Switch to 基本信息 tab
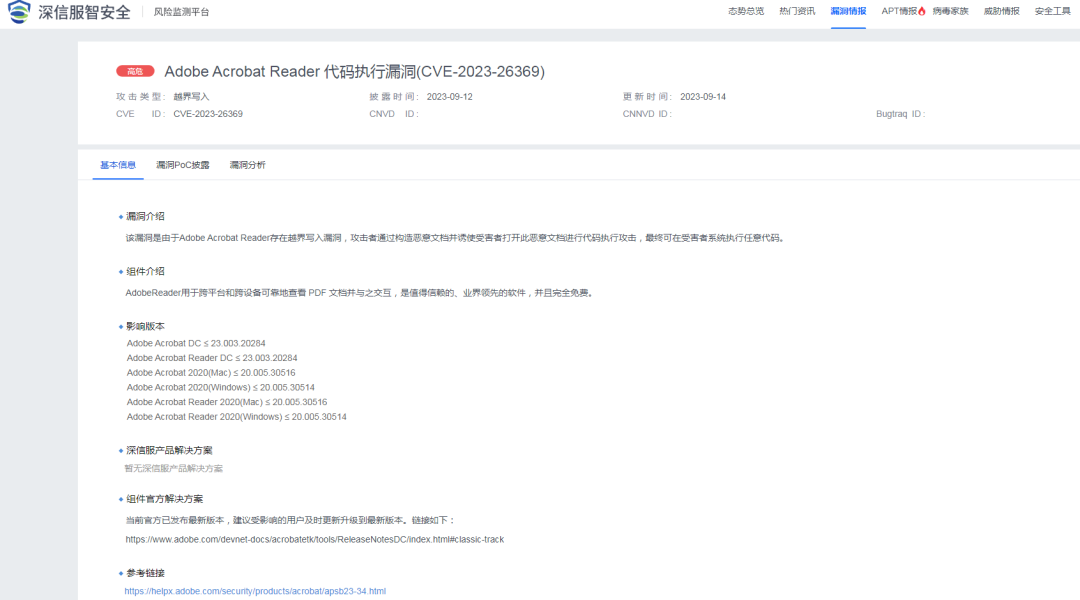The image size is (1080, 600). (118, 165)
